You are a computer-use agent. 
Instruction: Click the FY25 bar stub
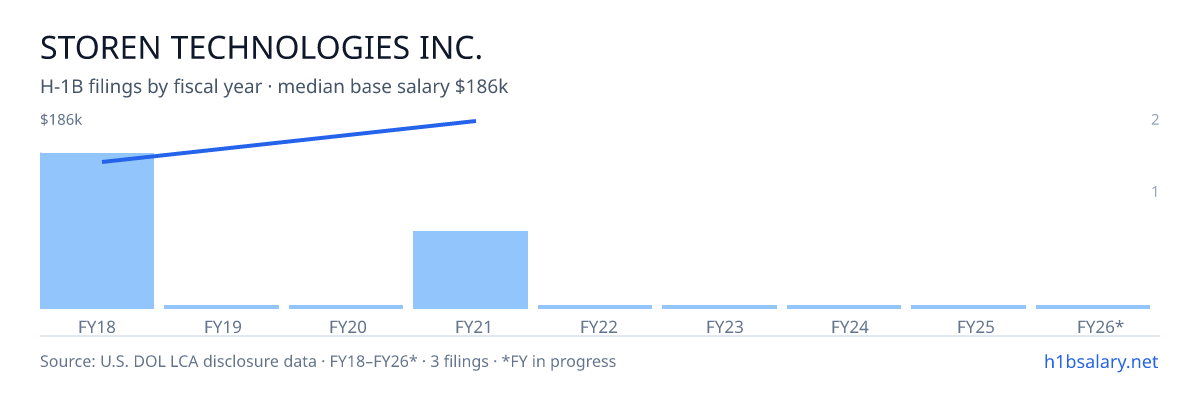(x=969, y=307)
